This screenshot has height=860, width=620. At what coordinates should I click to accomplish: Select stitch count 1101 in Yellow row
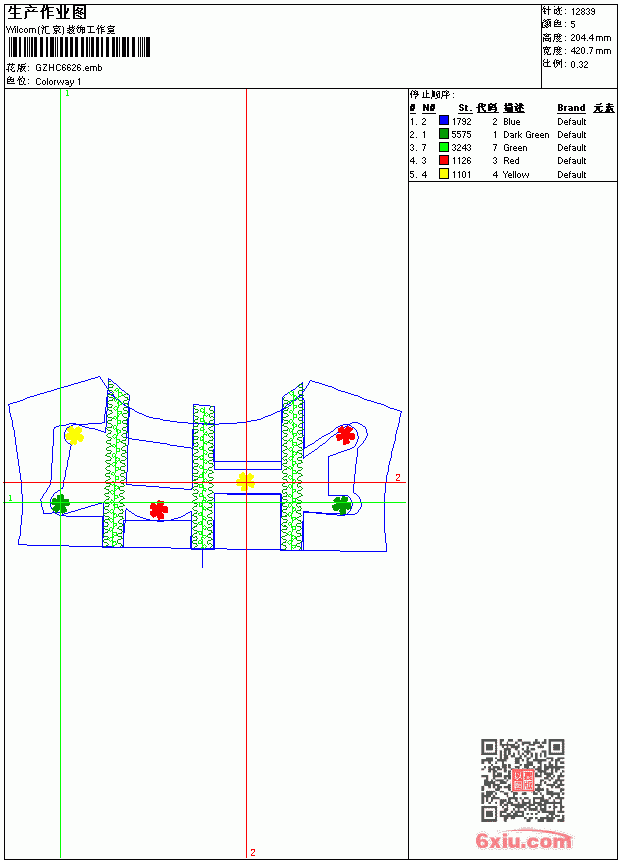(461, 174)
